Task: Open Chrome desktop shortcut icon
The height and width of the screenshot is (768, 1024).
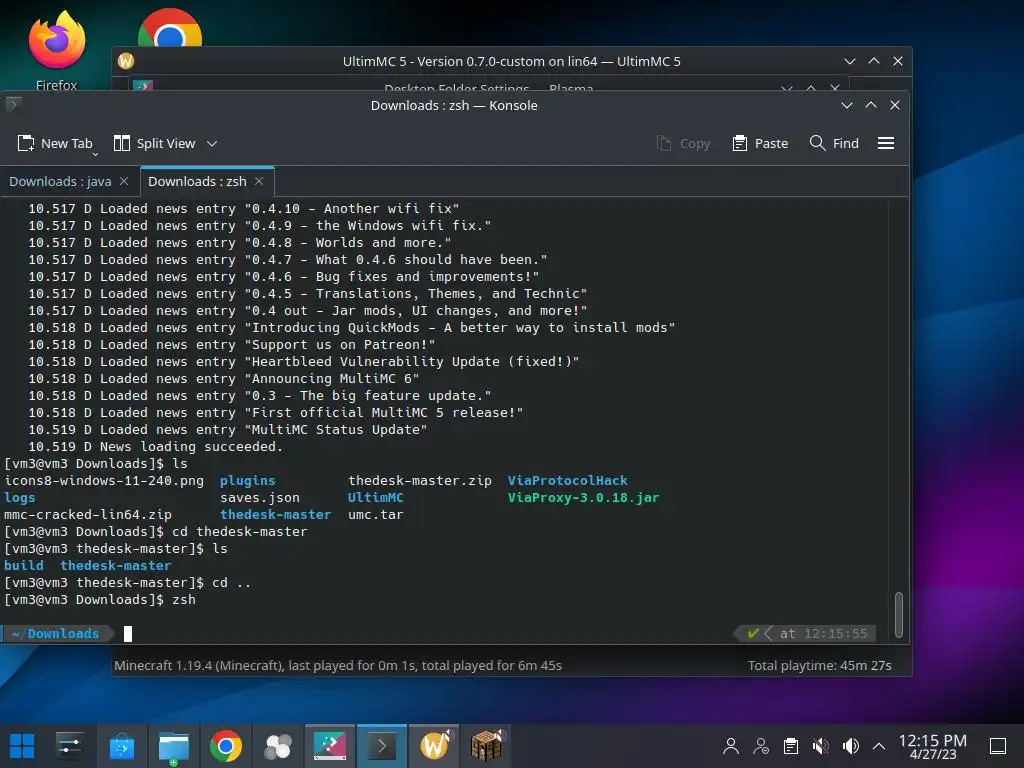Action: [170, 29]
